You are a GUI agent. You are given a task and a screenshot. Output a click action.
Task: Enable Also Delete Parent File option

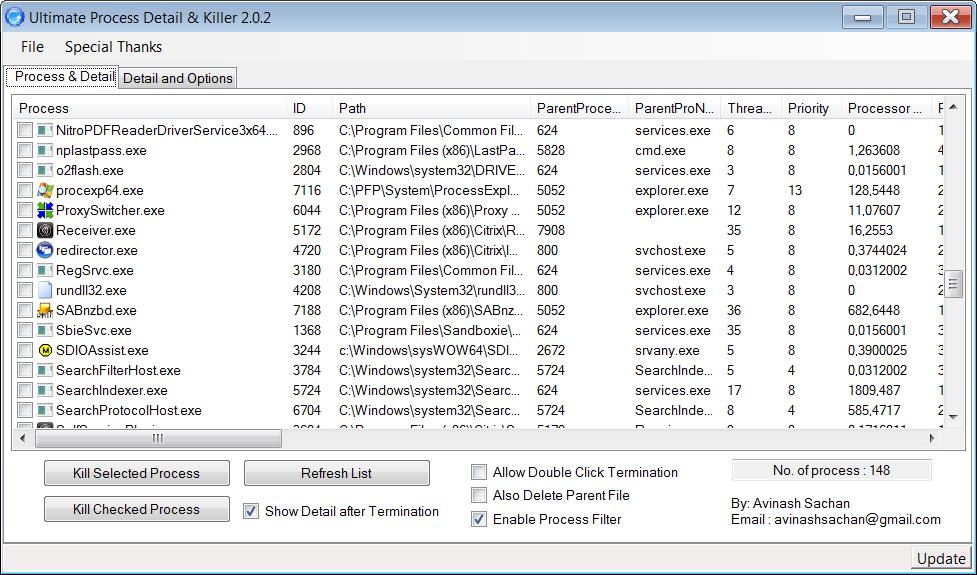click(x=479, y=495)
